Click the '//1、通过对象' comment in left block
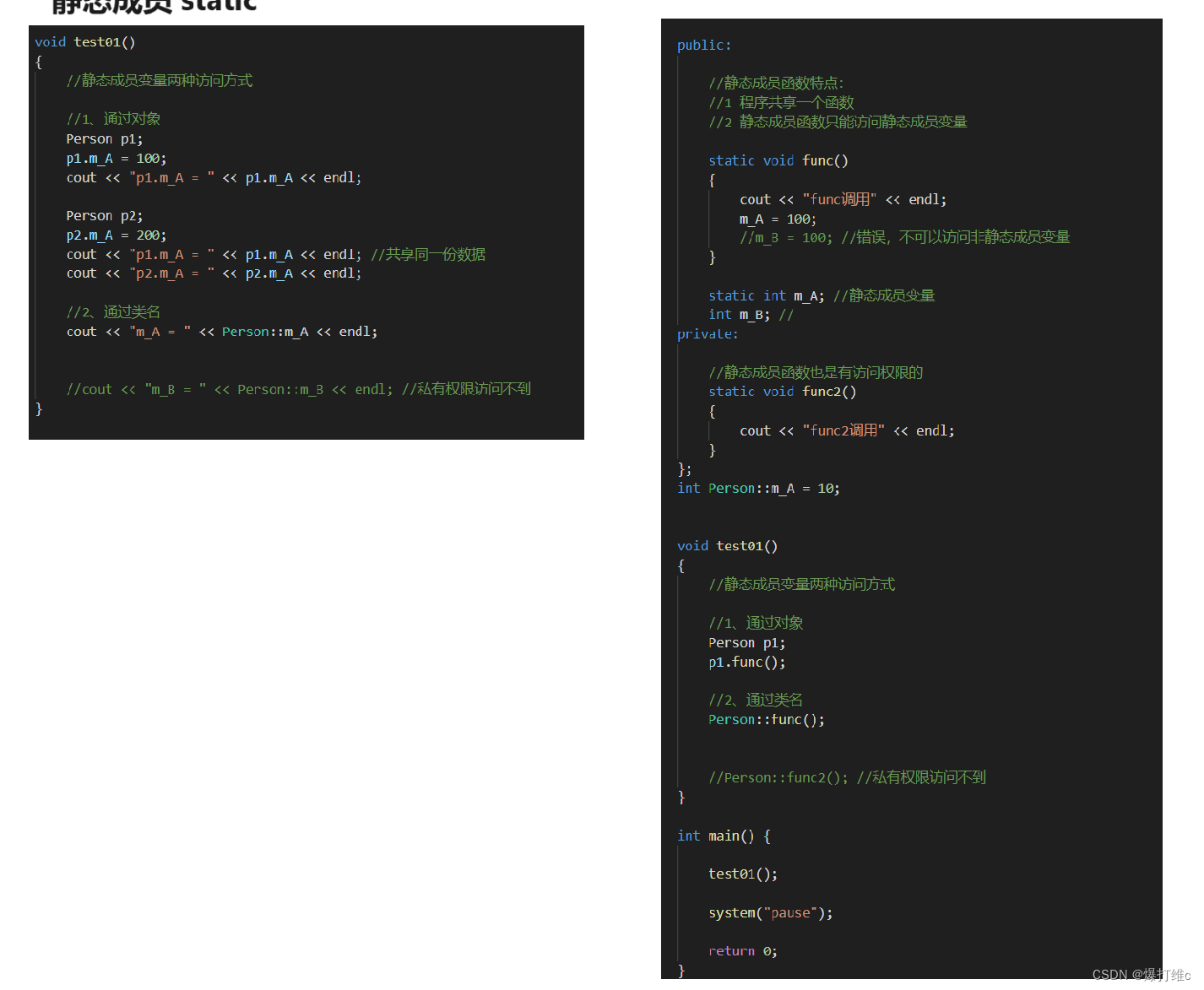1204x990 pixels. coord(113,119)
